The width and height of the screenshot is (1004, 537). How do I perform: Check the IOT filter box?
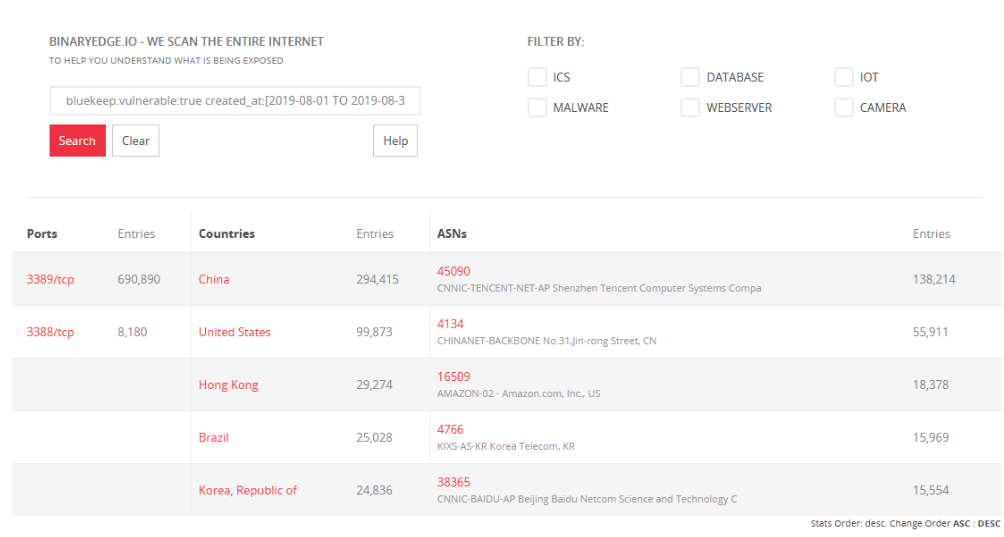pos(843,77)
